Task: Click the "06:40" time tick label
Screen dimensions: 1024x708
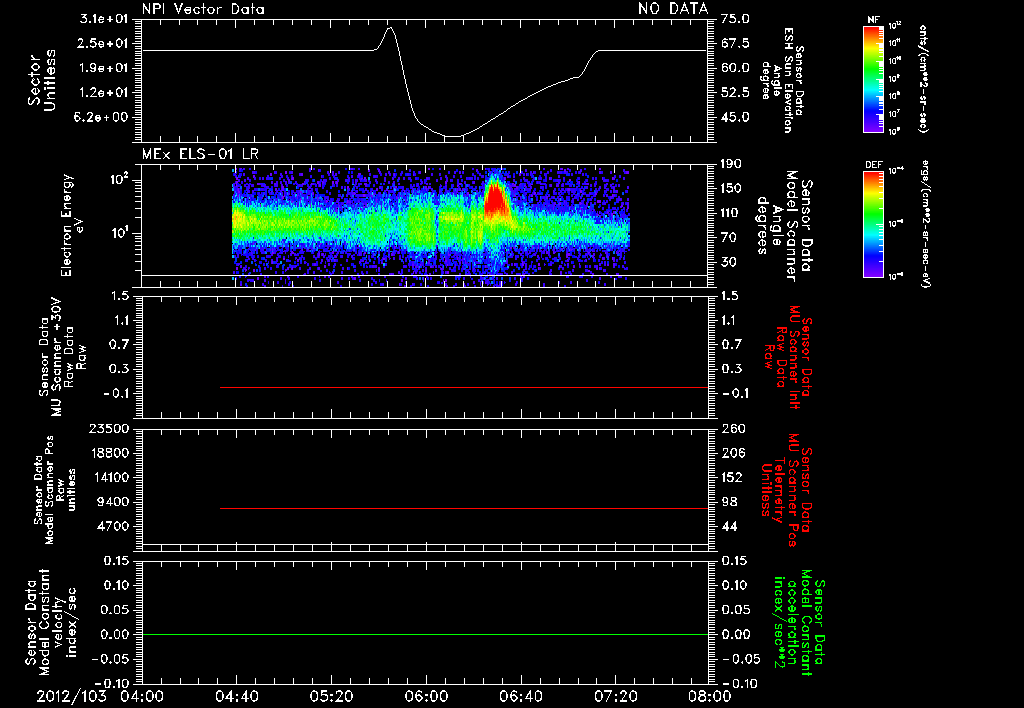Action: (x=520, y=696)
